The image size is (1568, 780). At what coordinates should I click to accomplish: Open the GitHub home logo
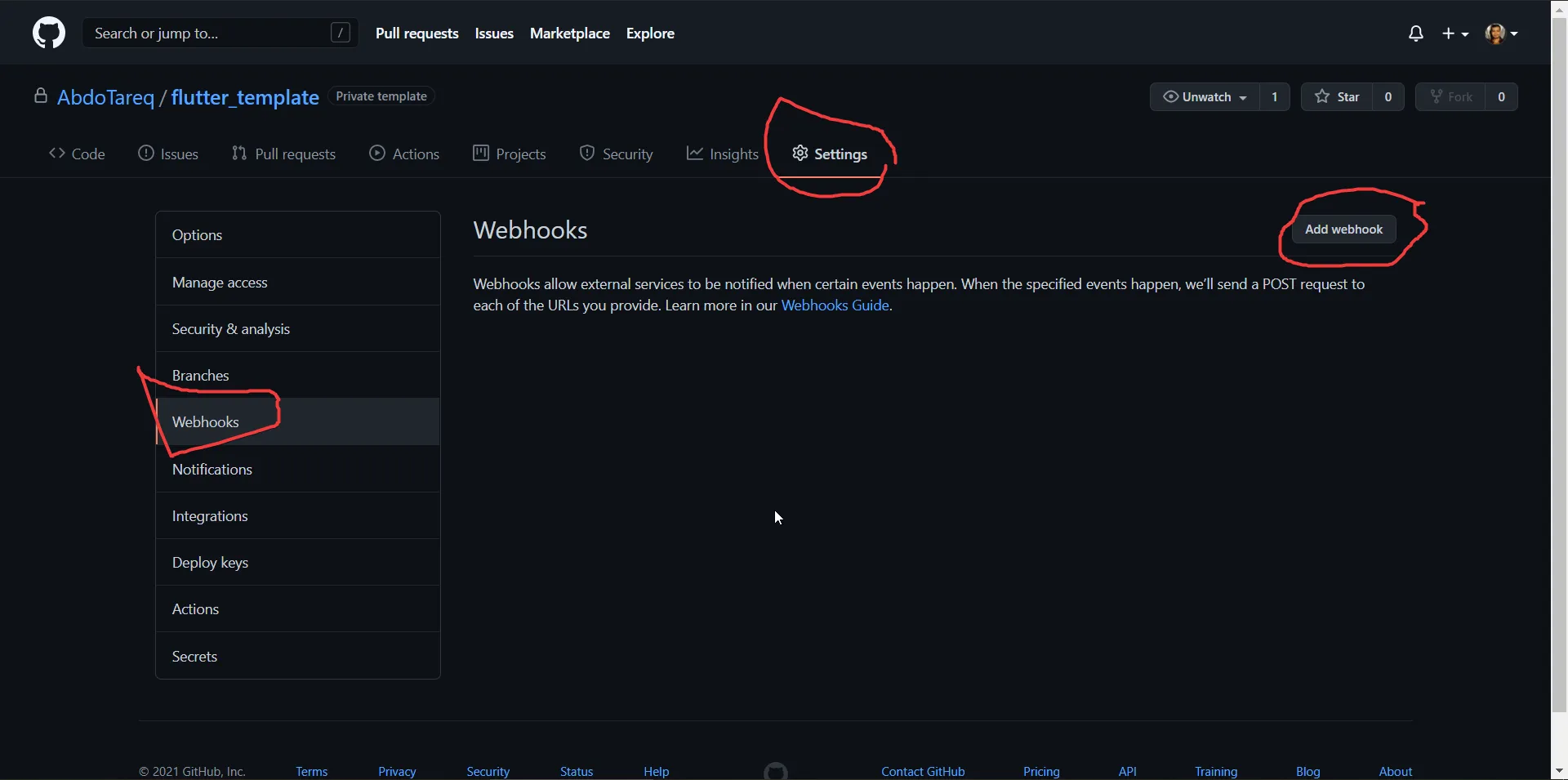[x=49, y=33]
